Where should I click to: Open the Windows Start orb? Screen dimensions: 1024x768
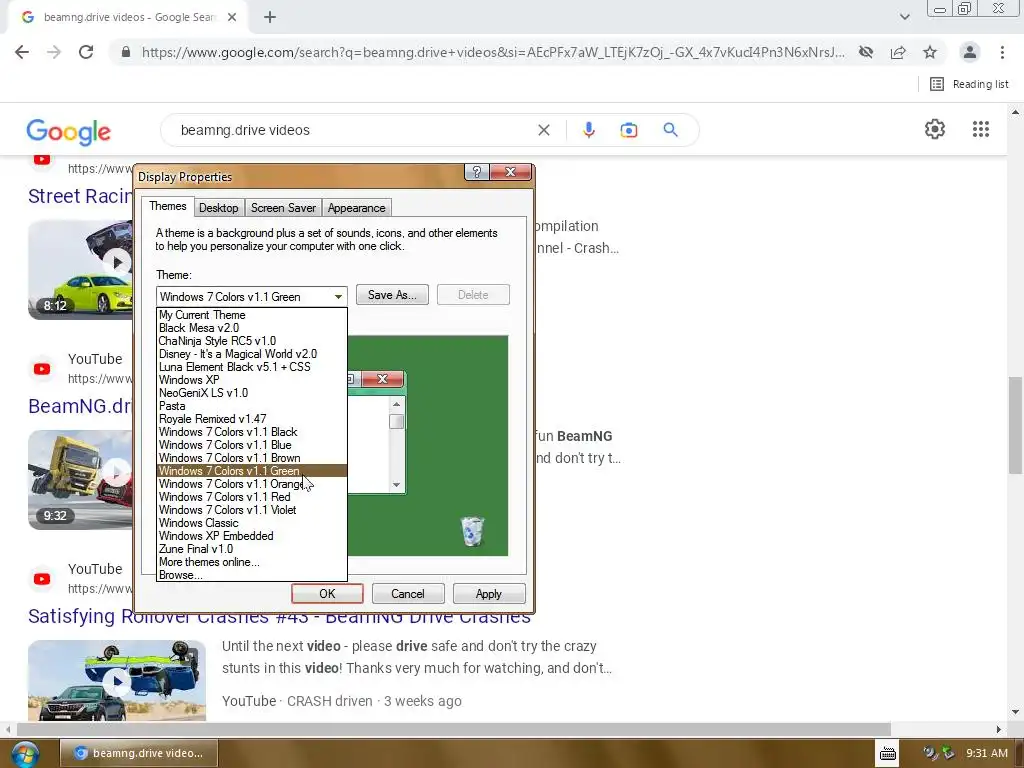tap(24, 754)
